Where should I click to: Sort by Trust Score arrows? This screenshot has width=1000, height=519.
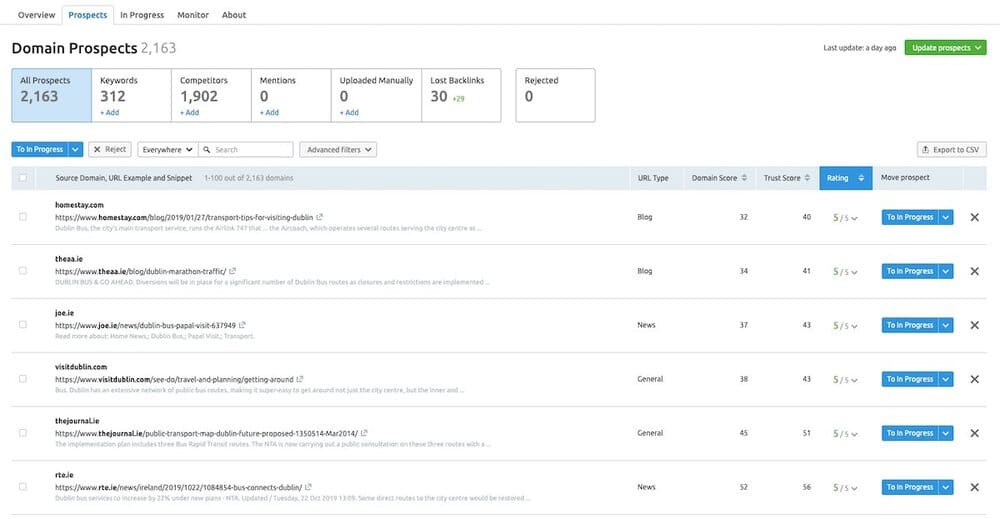807,178
